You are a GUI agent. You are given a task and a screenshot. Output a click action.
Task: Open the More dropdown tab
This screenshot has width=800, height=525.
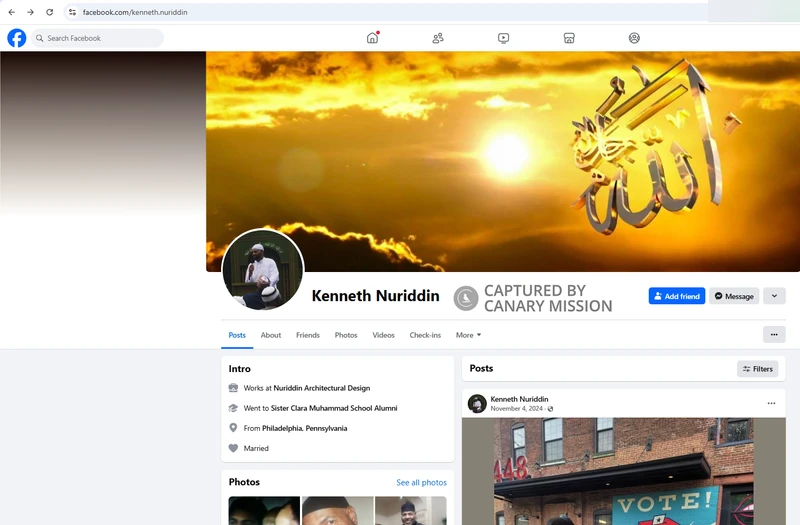[x=468, y=335]
